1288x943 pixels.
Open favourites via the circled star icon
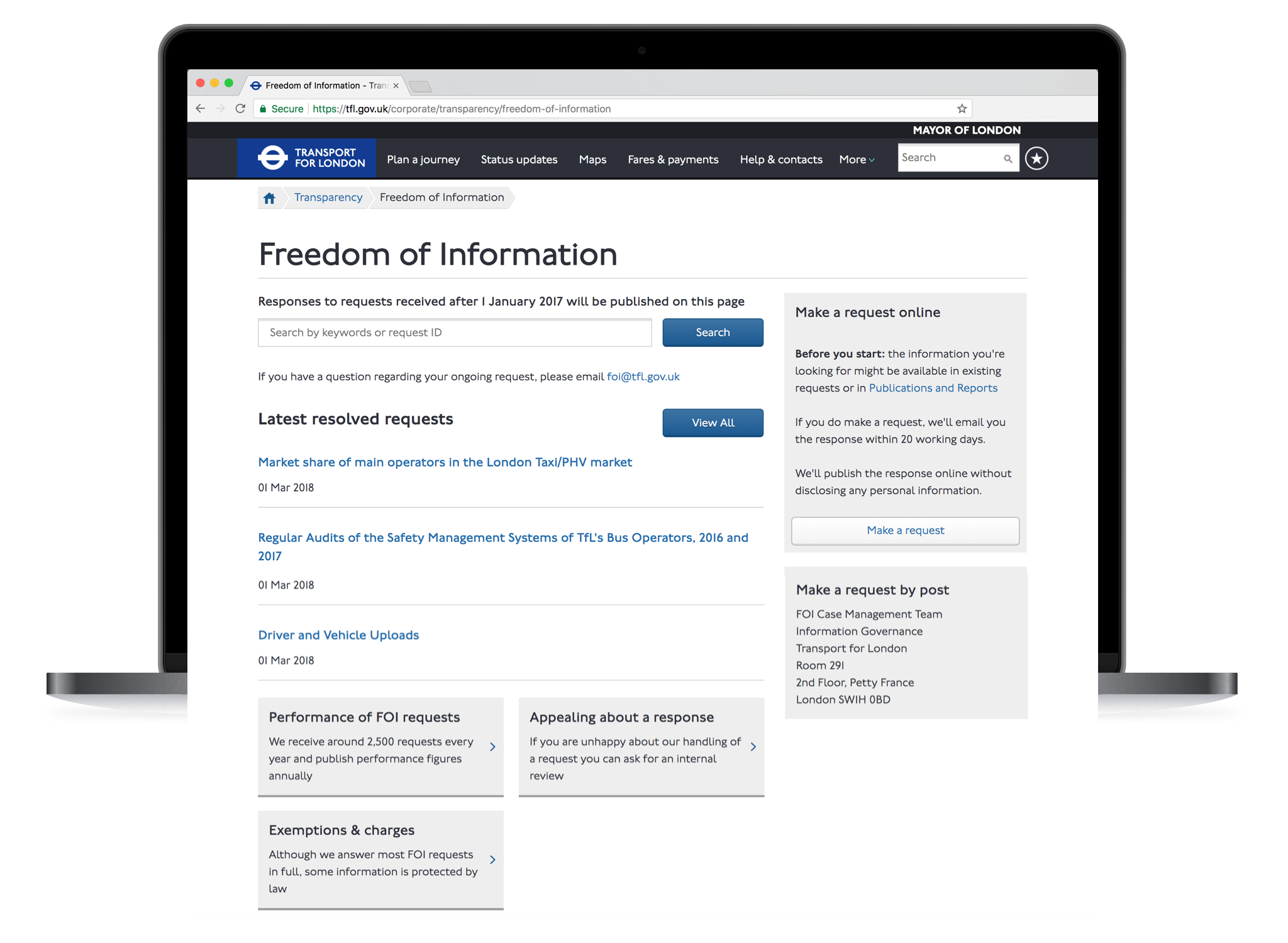point(1036,158)
